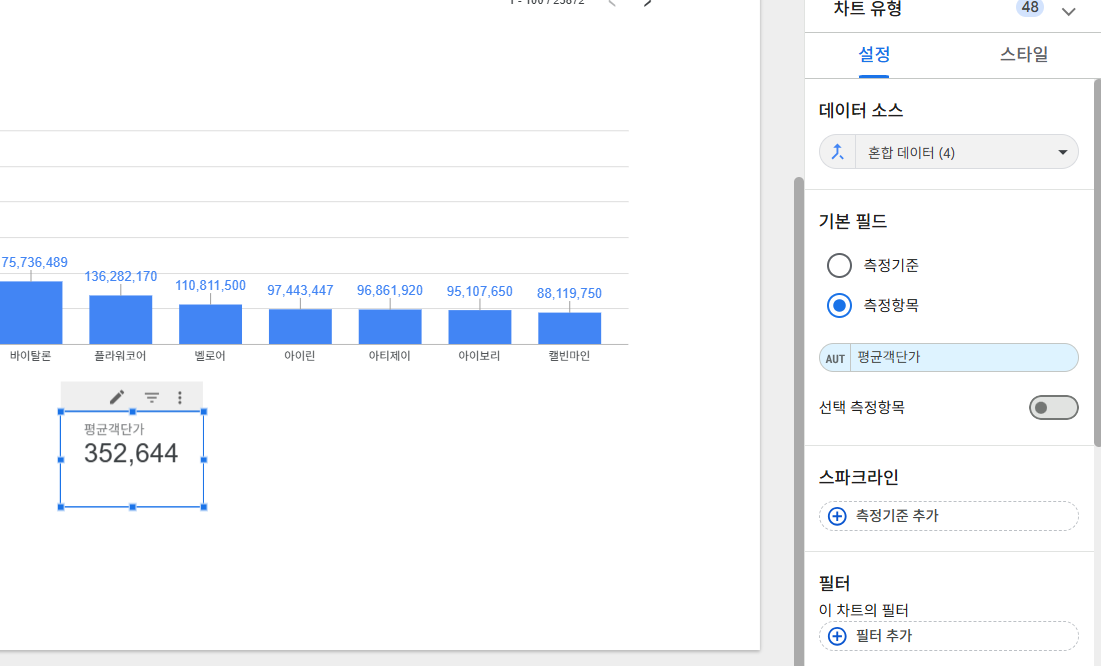Click the 아이보리 bar in the chart
Screen dimensions: 1101x666
480,327
